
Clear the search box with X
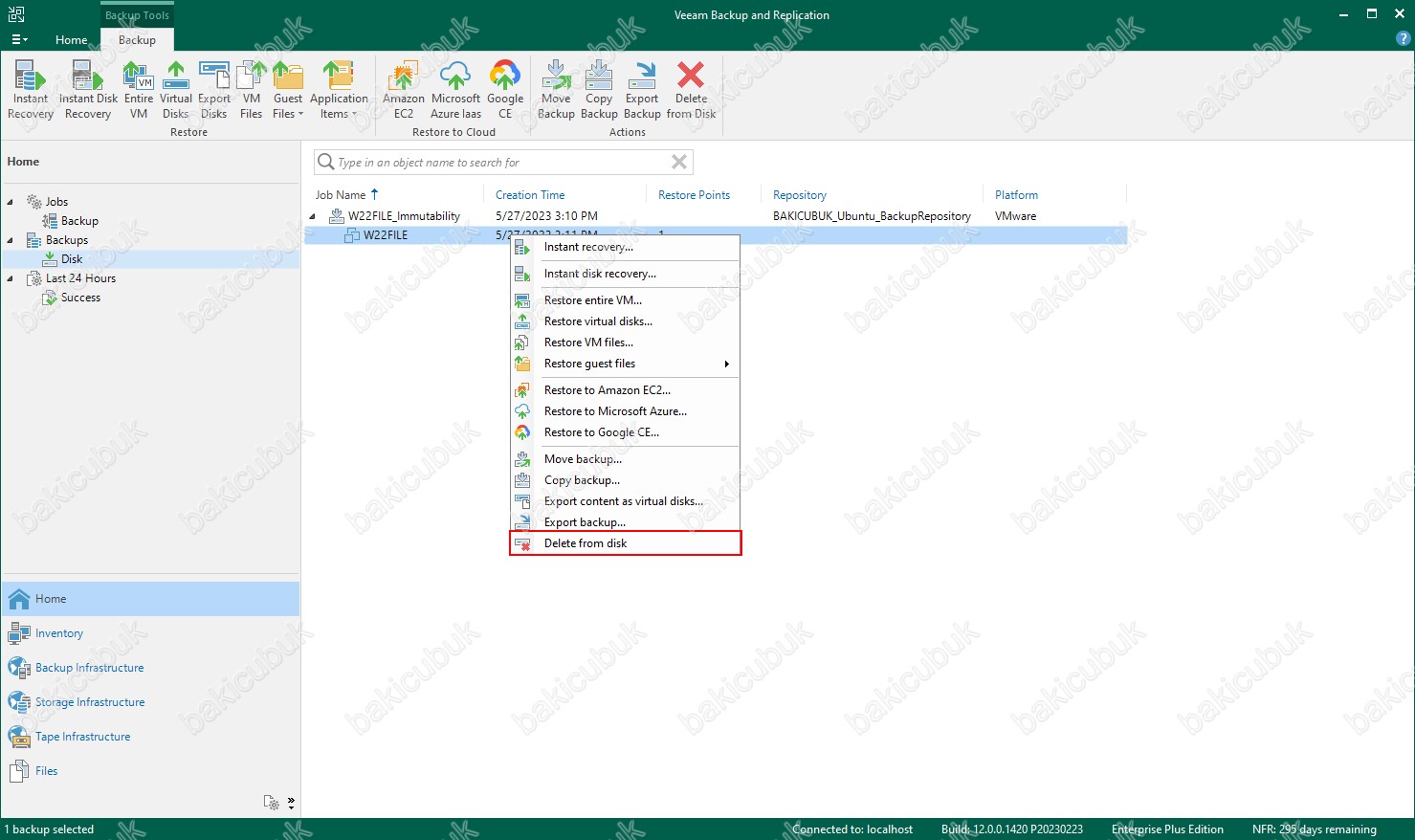click(x=679, y=162)
